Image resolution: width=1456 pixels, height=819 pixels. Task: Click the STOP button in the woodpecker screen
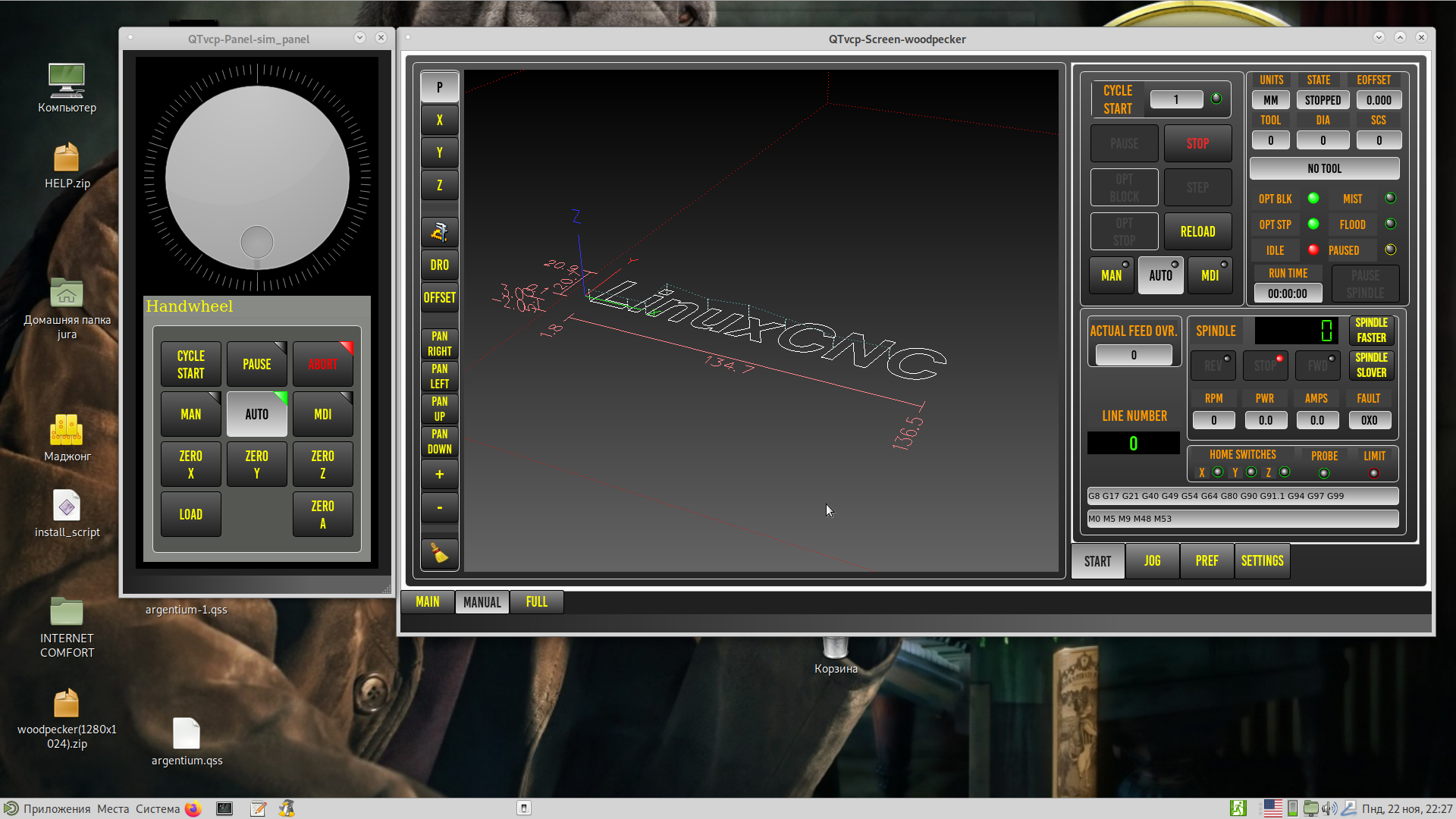pyautogui.click(x=1197, y=143)
